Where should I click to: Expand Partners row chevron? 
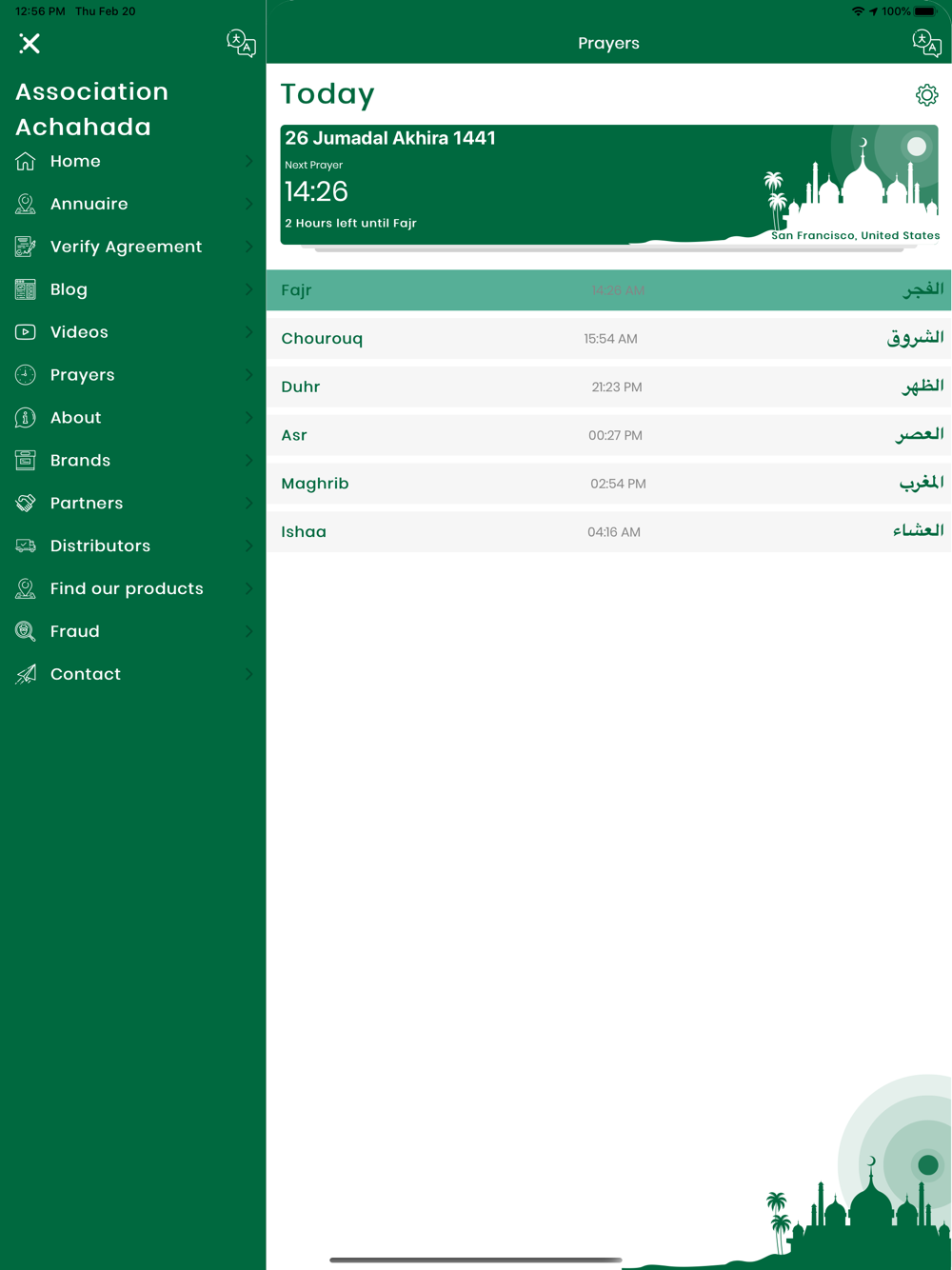point(249,503)
